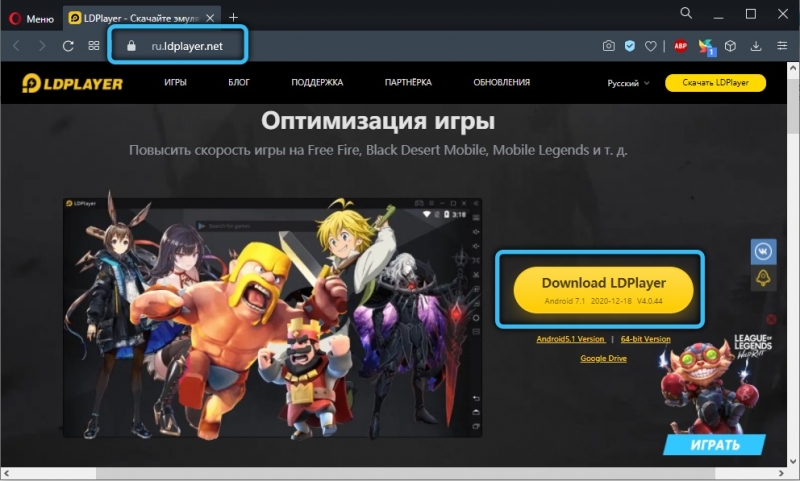Open a new tab with plus button
The width and height of the screenshot is (800, 481).
point(233,18)
